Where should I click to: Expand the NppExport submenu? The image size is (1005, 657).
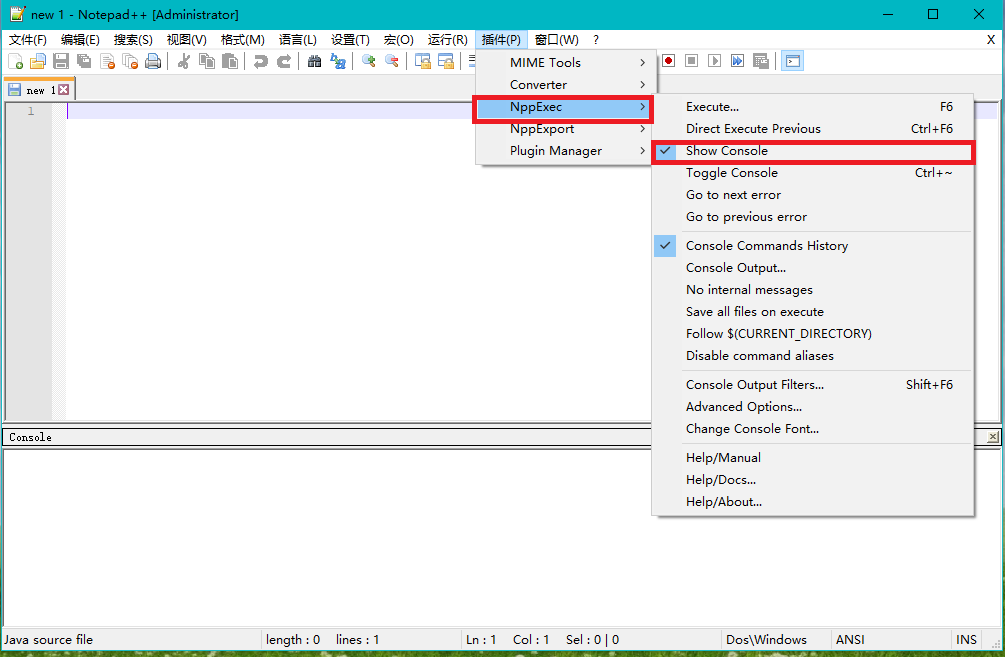[x=565, y=129]
